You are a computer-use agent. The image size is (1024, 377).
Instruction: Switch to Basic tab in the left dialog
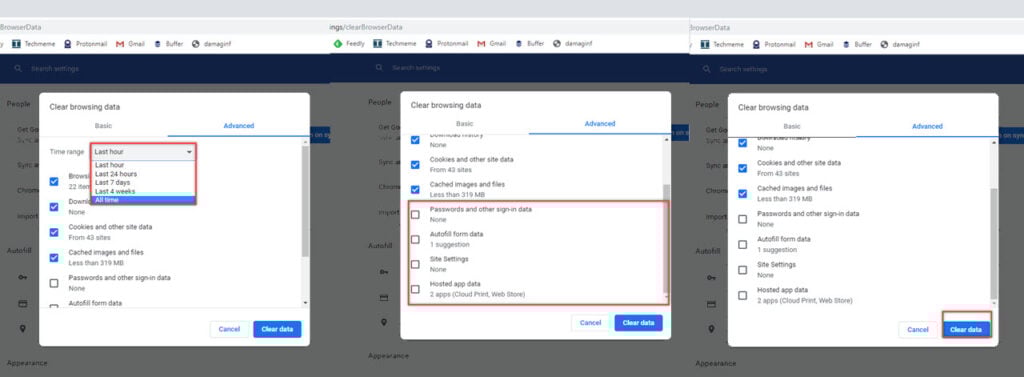tap(104, 125)
